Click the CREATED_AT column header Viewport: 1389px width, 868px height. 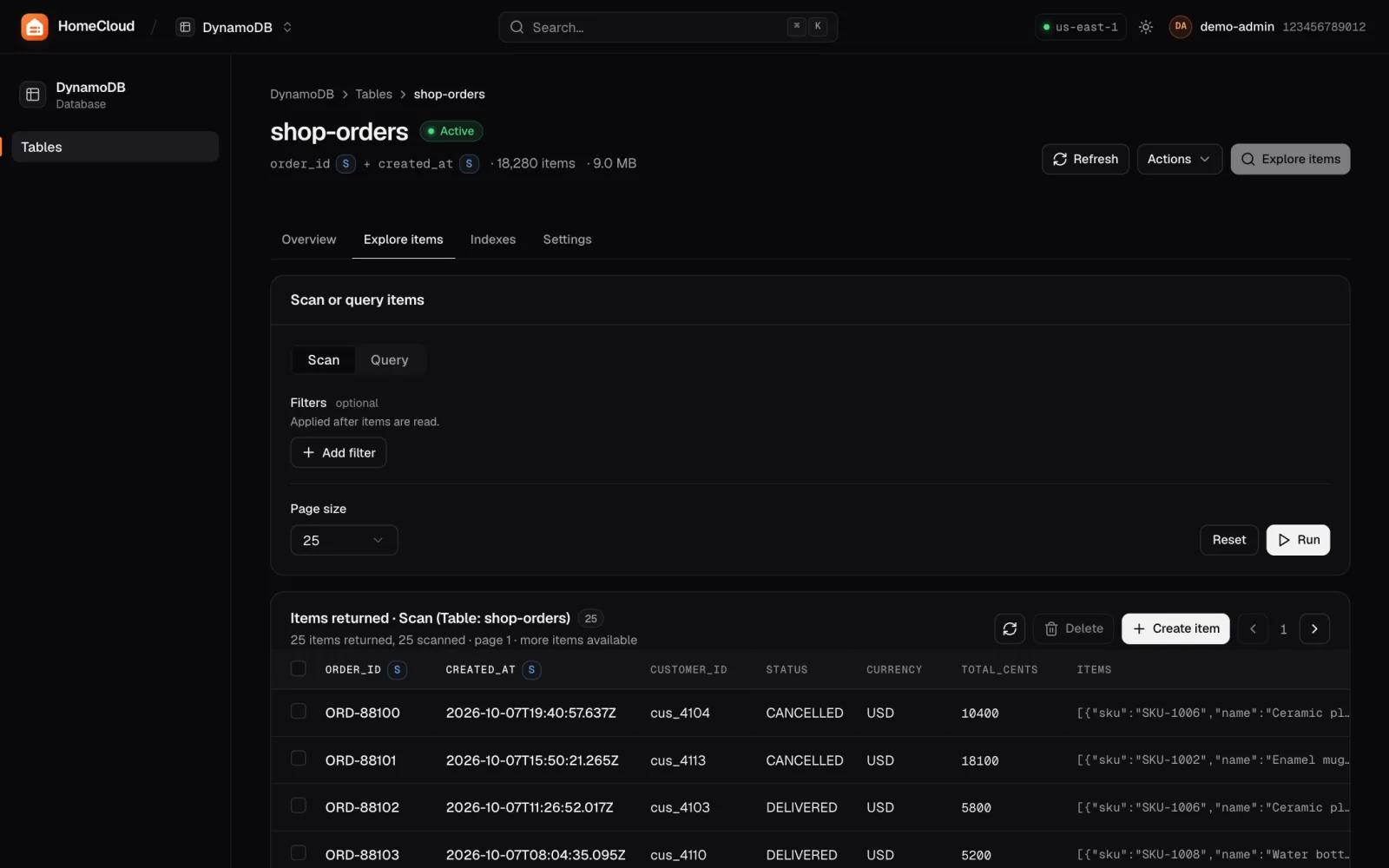click(481, 669)
